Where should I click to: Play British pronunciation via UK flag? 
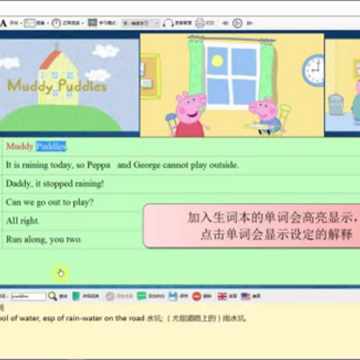pyautogui.click(x=222, y=296)
